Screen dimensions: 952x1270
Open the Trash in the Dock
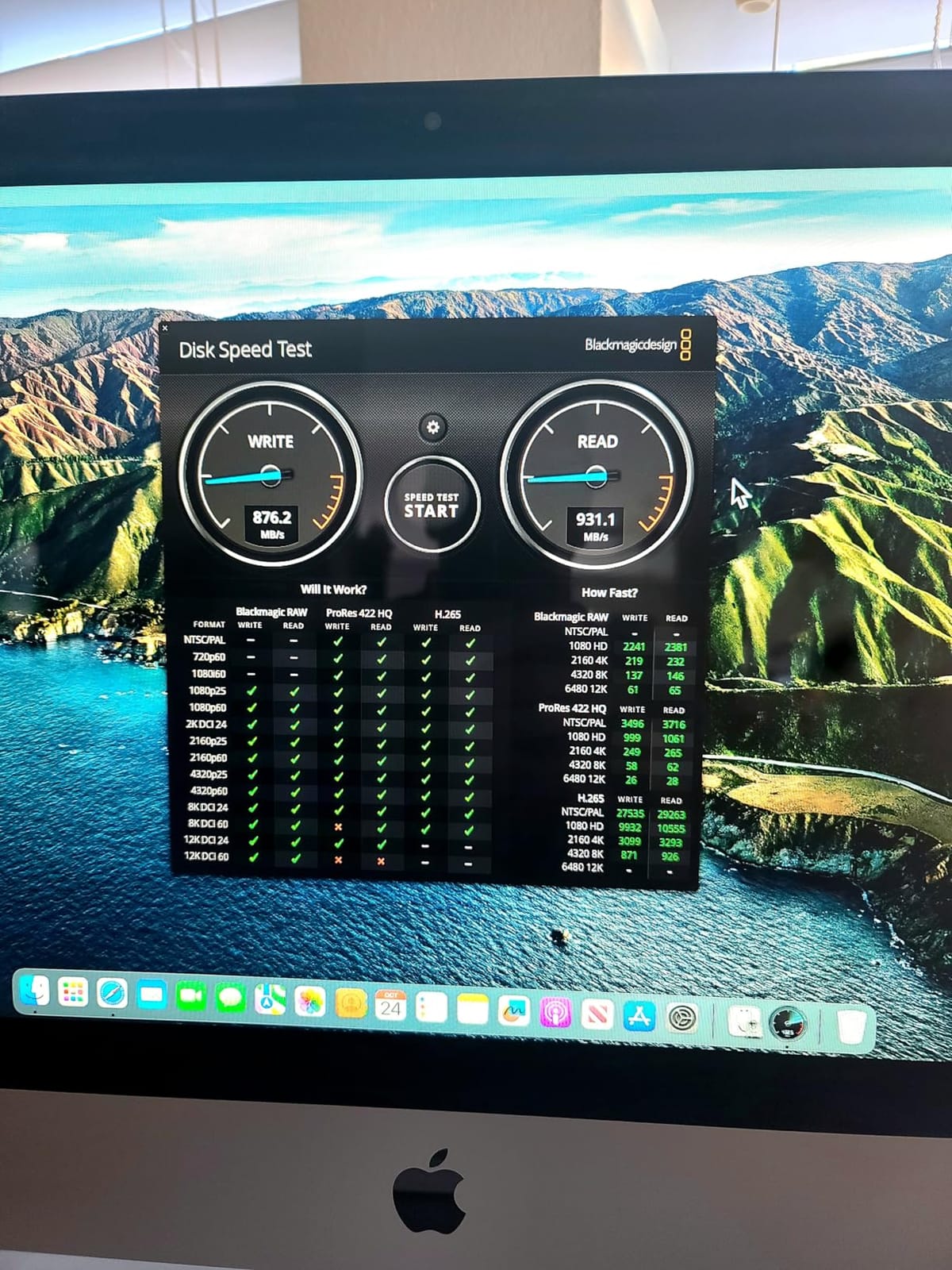pyautogui.click(x=851, y=1026)
